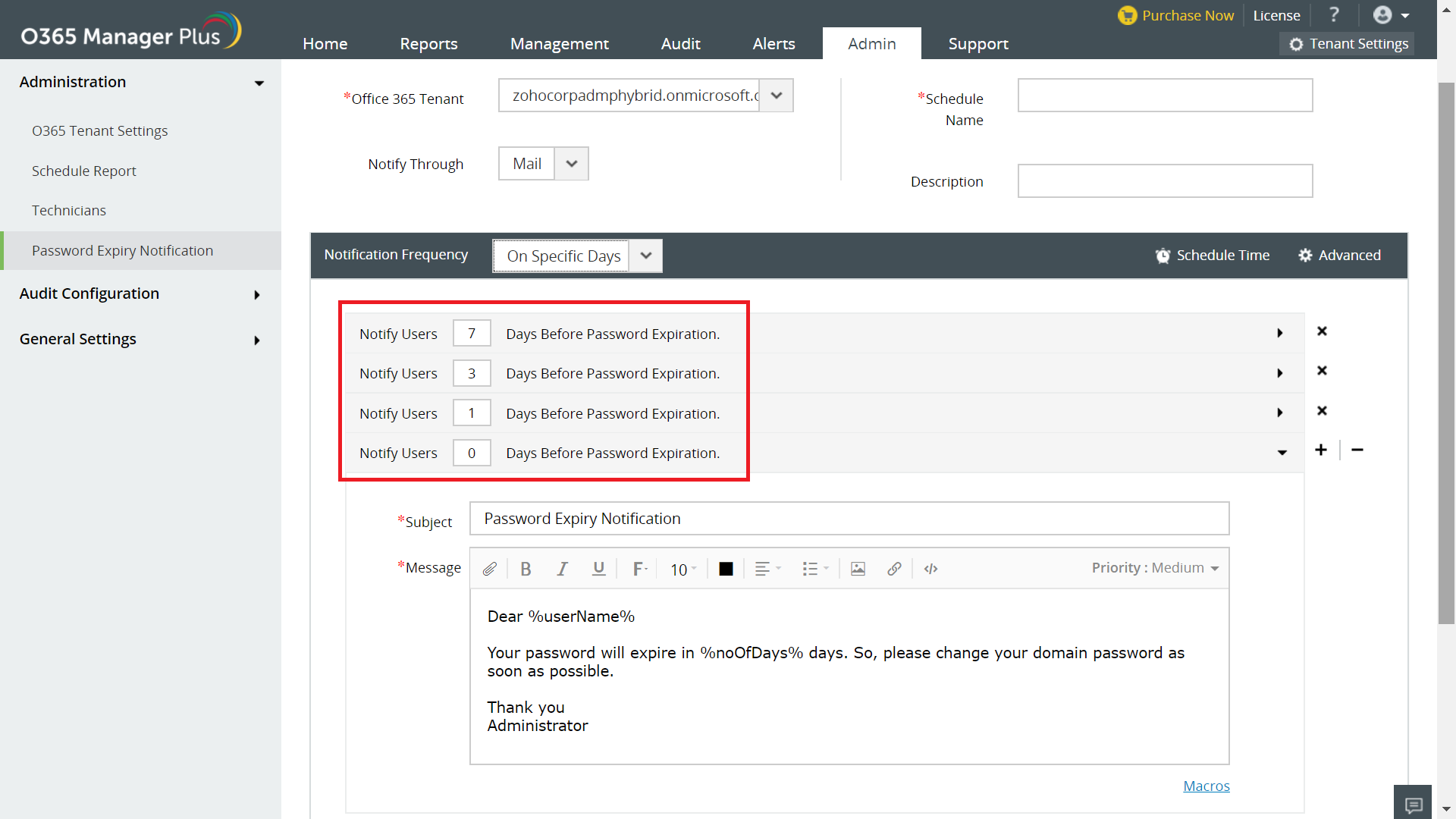1456x819 pixels.
Task: Open the General Settings section
Action: pyautogui.click(x=141, y=338)
